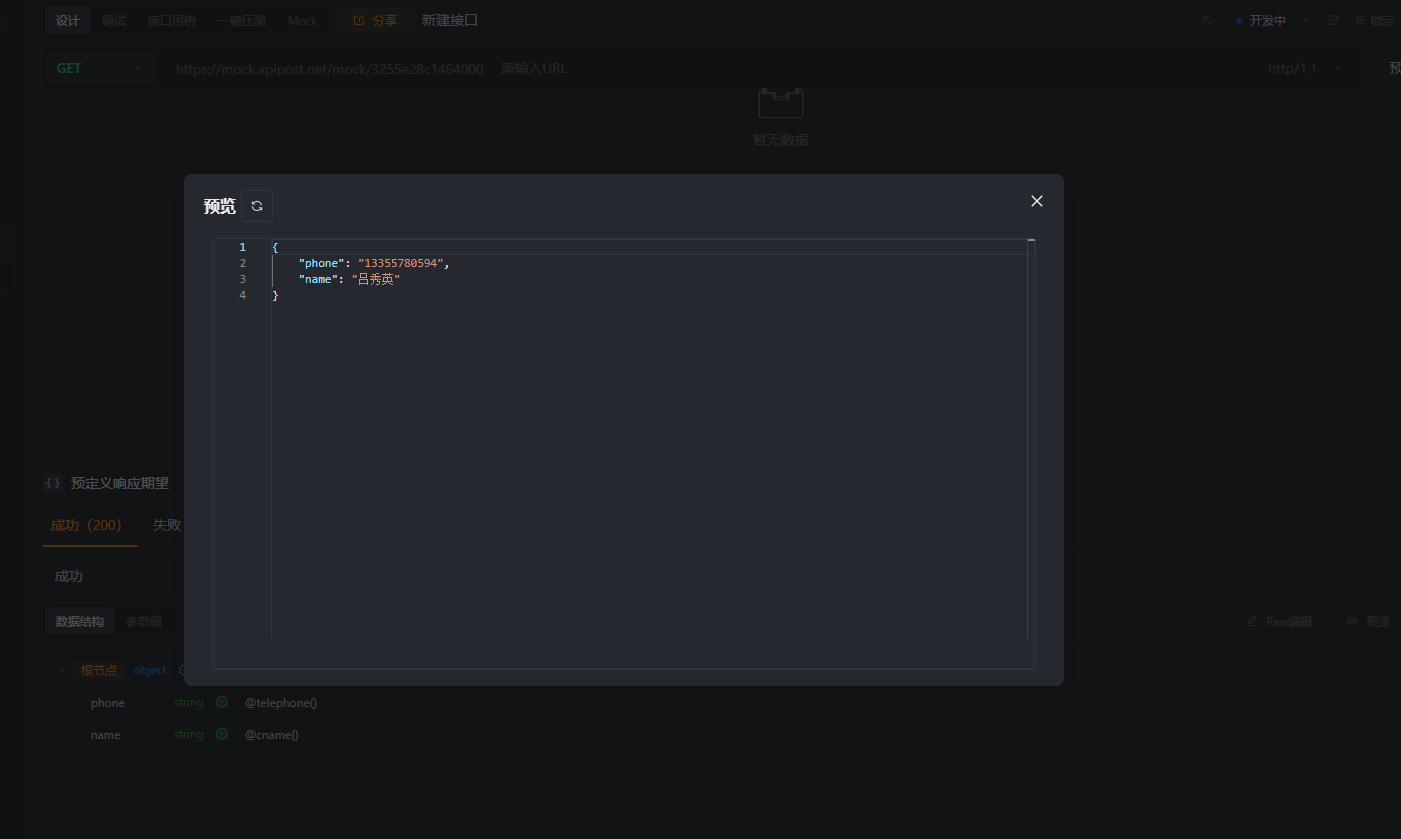Switch to 数据结构 view
This screenshot has height=839, width=1401.
pyautogui.click(x=79, y=621)
